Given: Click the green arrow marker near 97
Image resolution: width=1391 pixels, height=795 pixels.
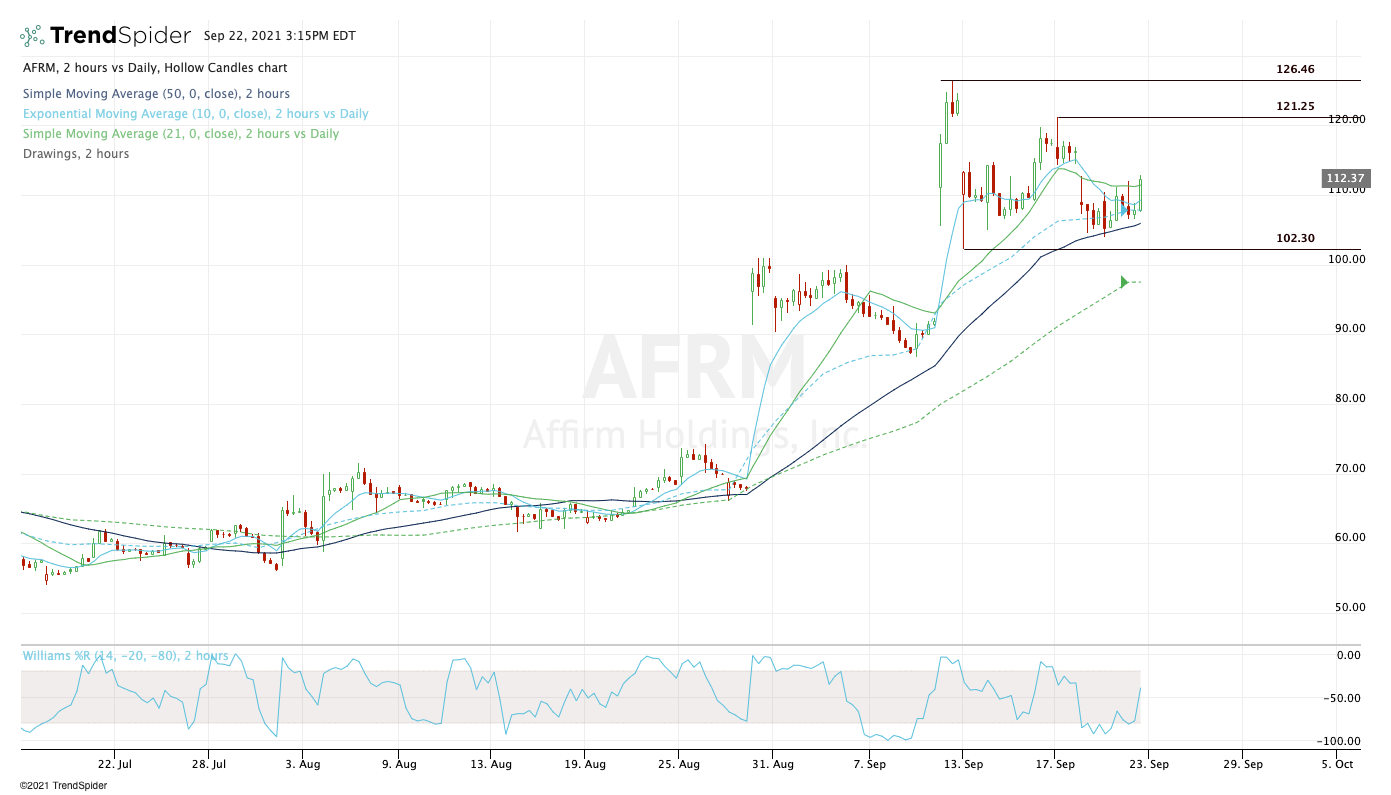Looking at the screenshot, I should pos(1124,282).
